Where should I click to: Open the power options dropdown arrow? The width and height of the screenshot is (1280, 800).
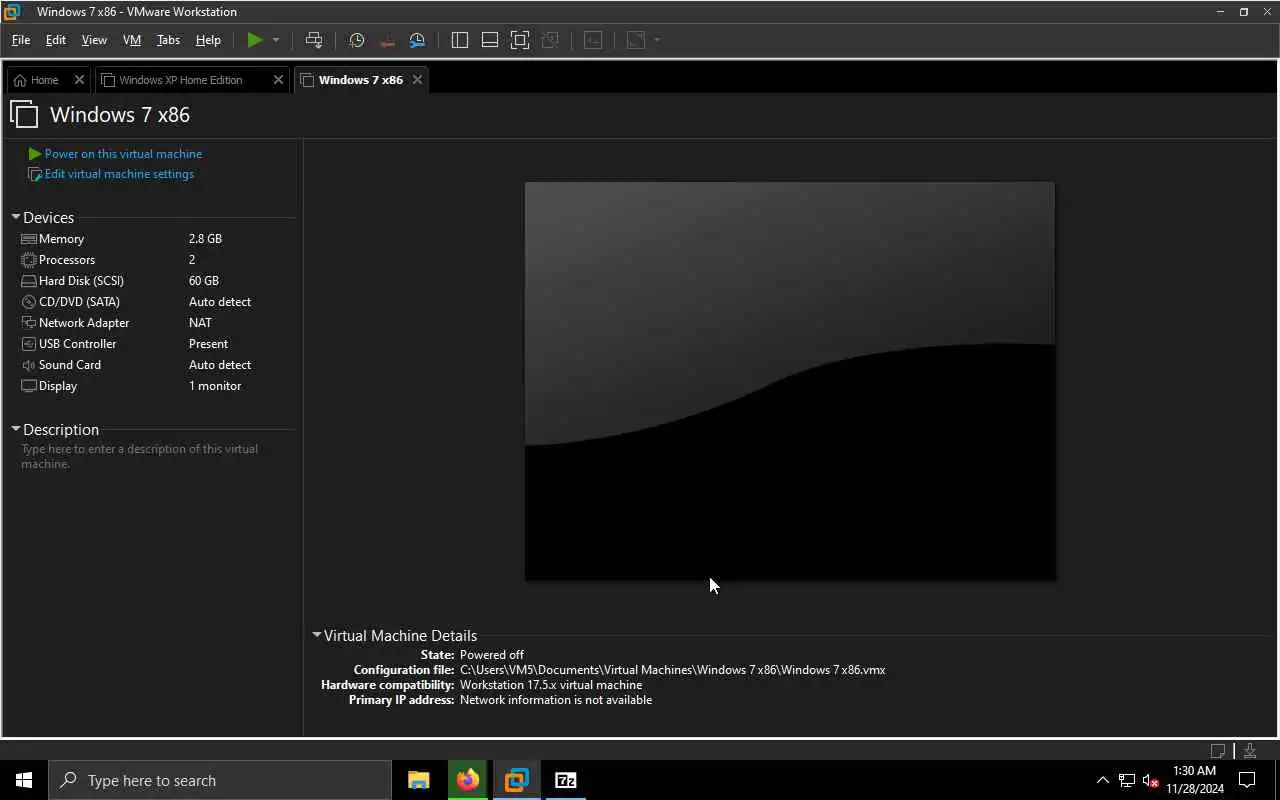[276, 40]
